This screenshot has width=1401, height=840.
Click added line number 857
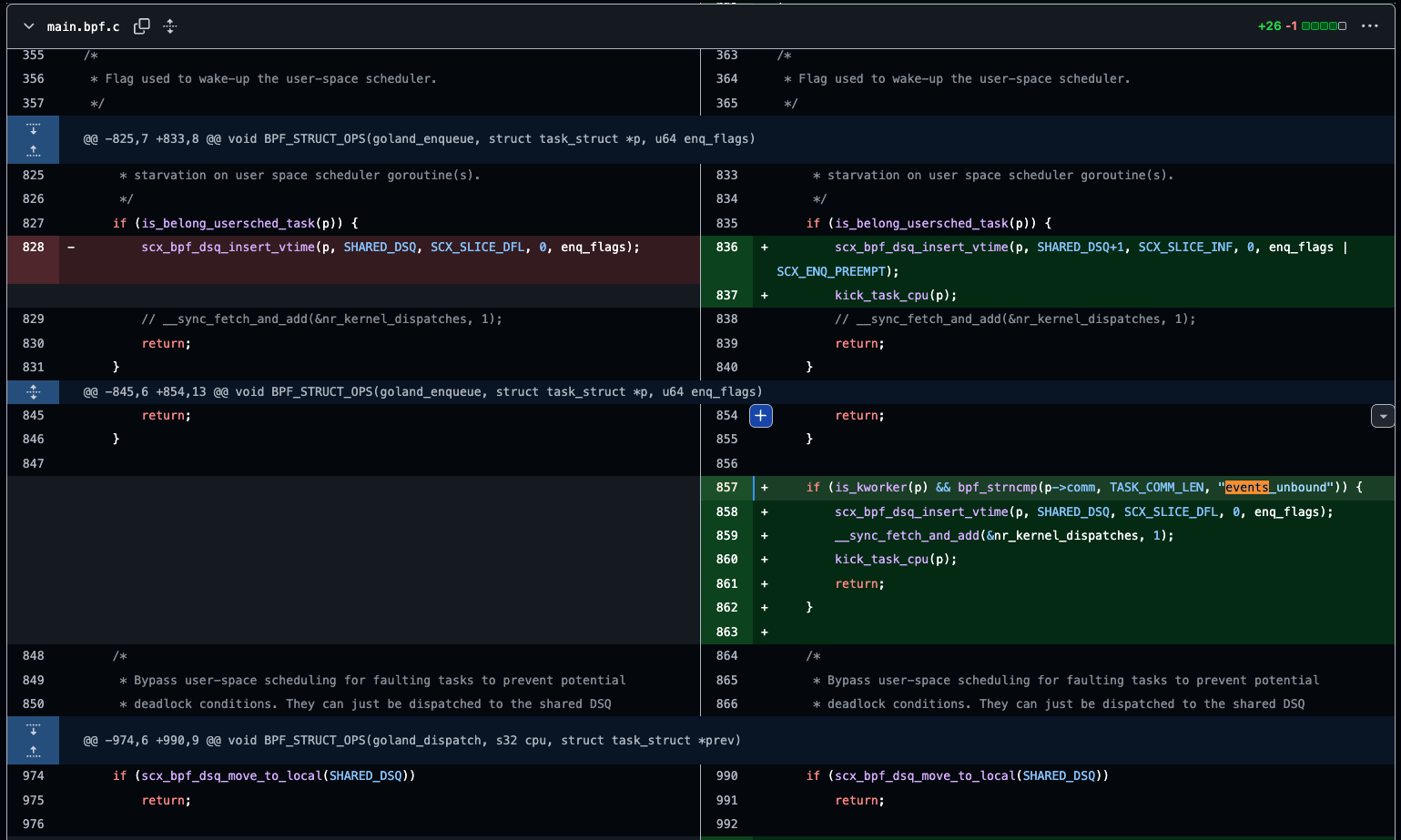point(726,488)
